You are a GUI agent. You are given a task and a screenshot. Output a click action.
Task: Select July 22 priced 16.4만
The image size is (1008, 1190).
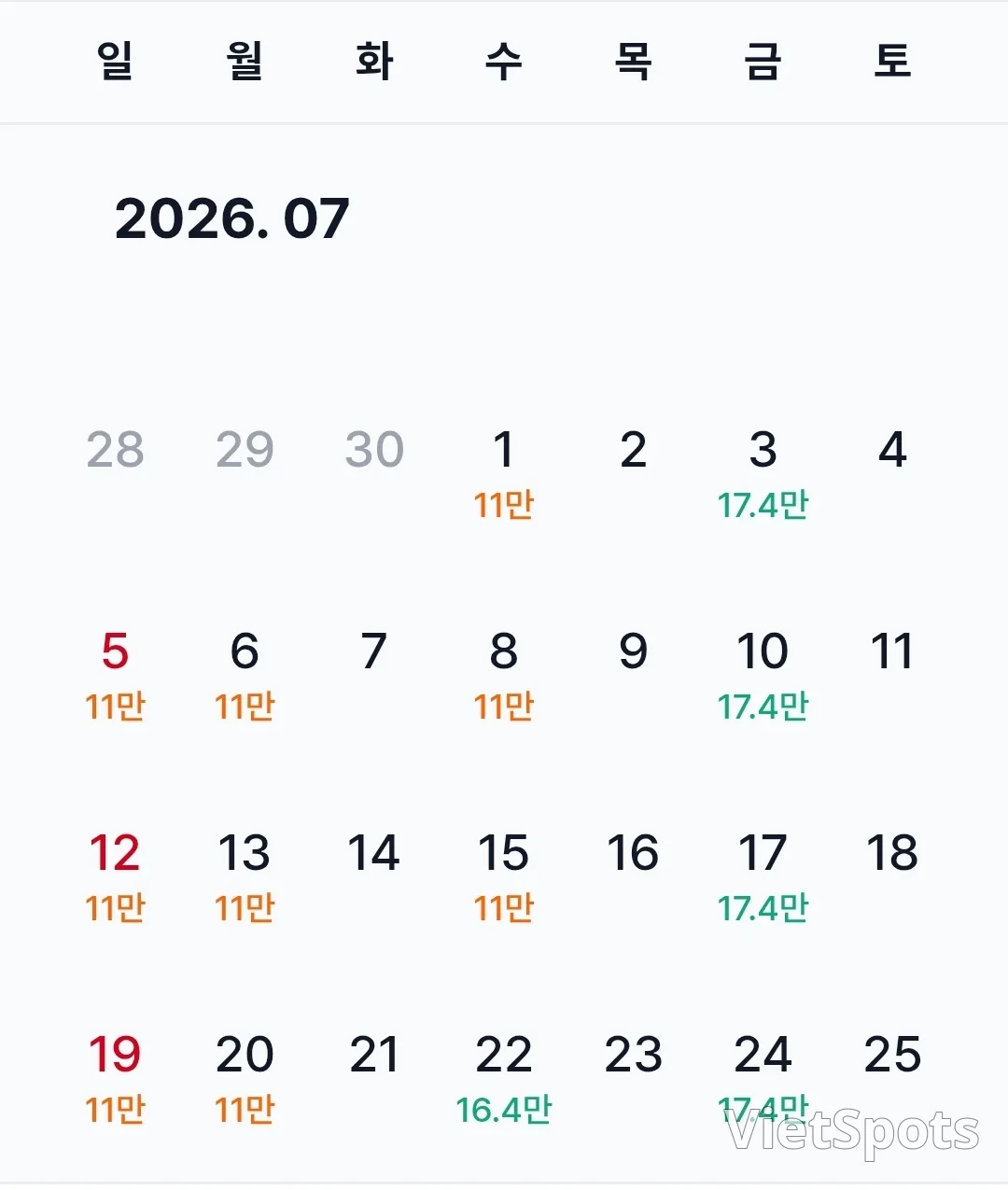[503, 1079]
